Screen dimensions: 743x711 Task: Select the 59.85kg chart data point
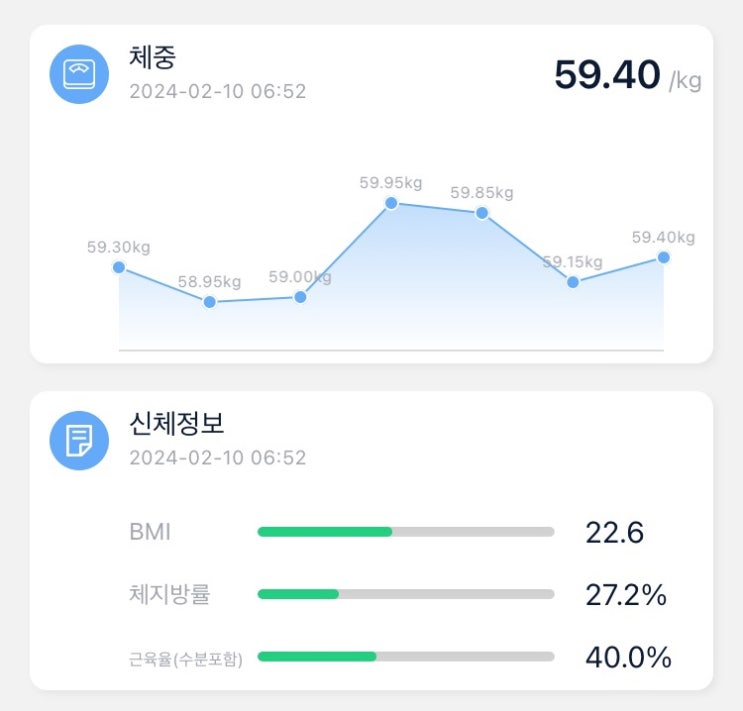click(482, 213)
